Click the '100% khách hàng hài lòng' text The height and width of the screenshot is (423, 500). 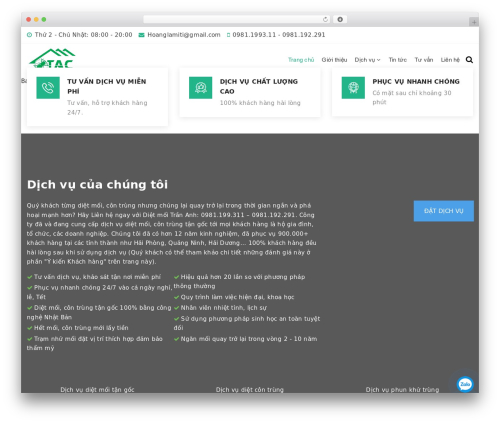tap(260, 103)
